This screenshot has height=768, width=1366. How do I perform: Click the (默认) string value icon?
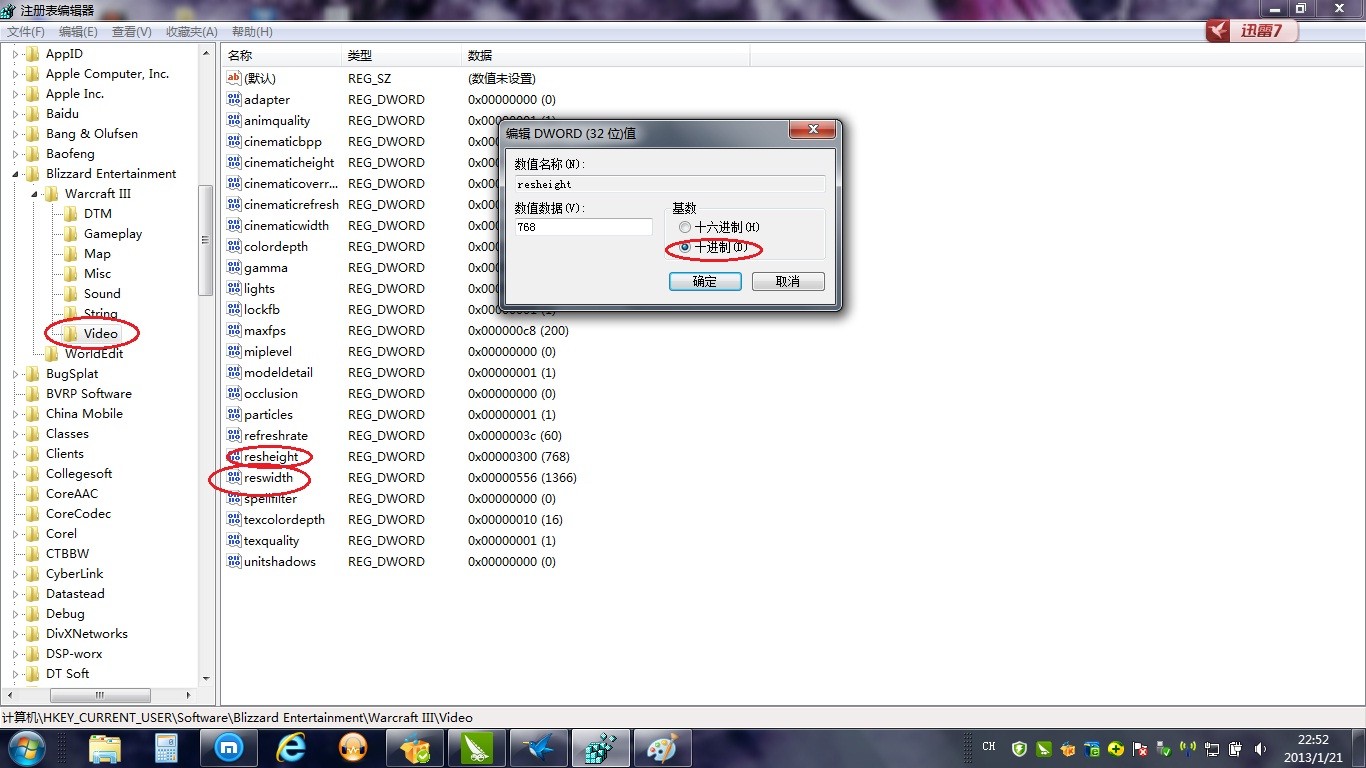point(235,78)
